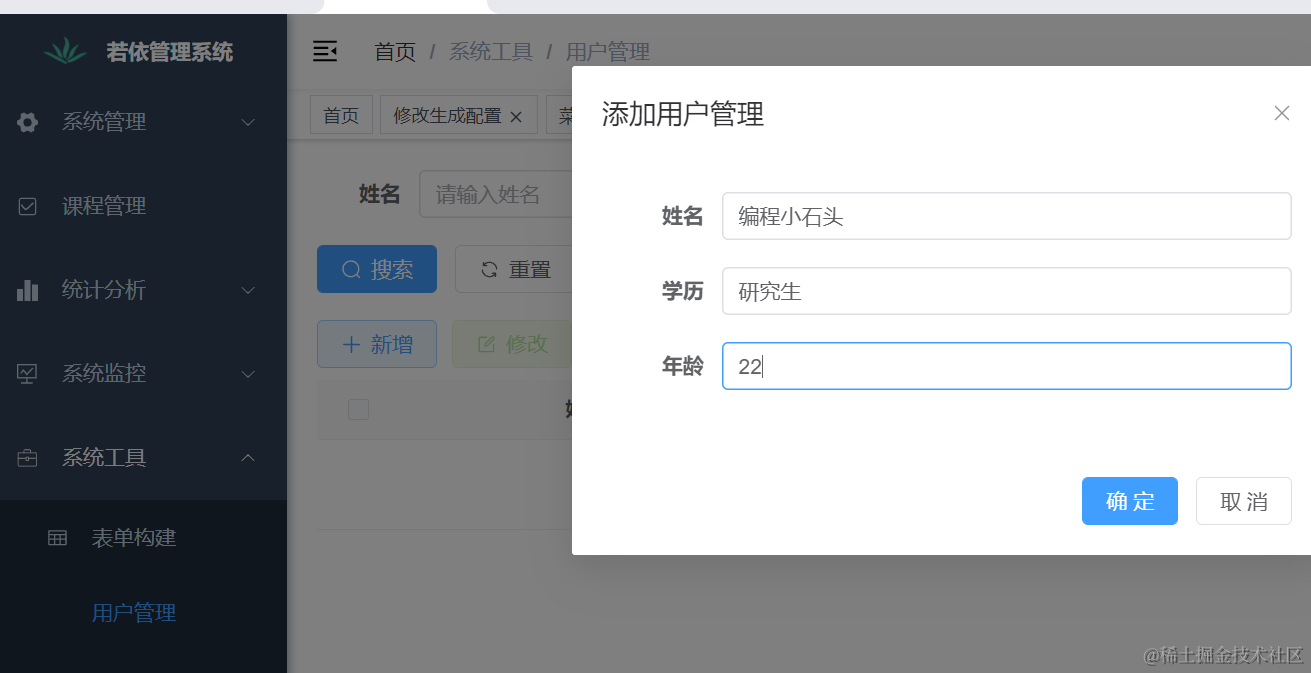Open 用户管理 in the sidebar
Image resolution: width=1311 pixels, height=673 pixels.
[x=134, y=613]
